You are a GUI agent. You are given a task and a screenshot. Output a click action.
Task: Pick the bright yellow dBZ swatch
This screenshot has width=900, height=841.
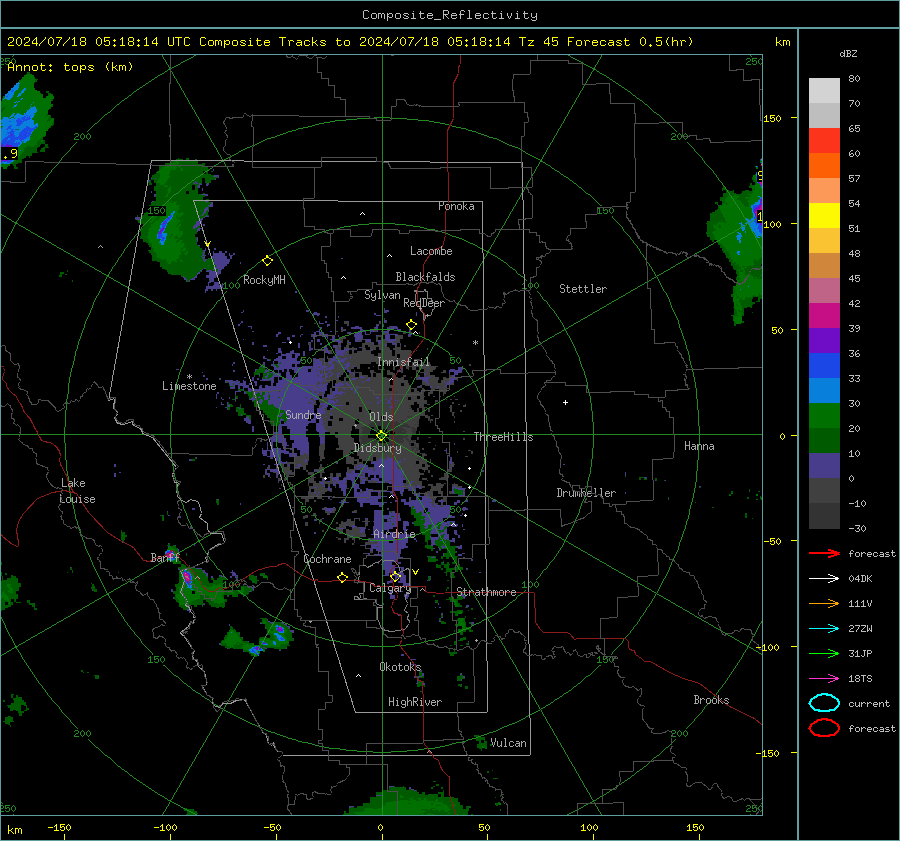coord(824,215)
